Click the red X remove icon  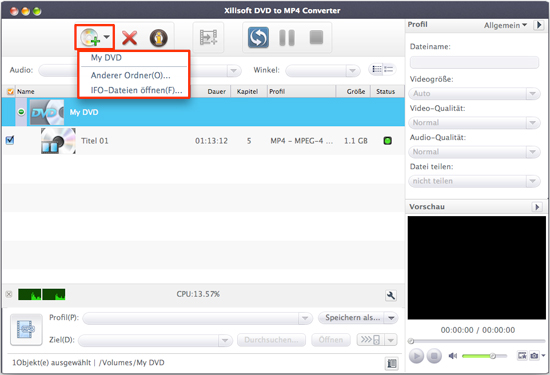point(129,38)
